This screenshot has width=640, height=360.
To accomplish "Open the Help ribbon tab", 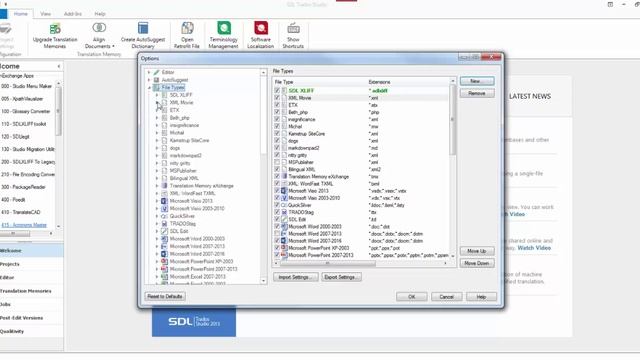I will pyautogui.click(x=100, y=14).
